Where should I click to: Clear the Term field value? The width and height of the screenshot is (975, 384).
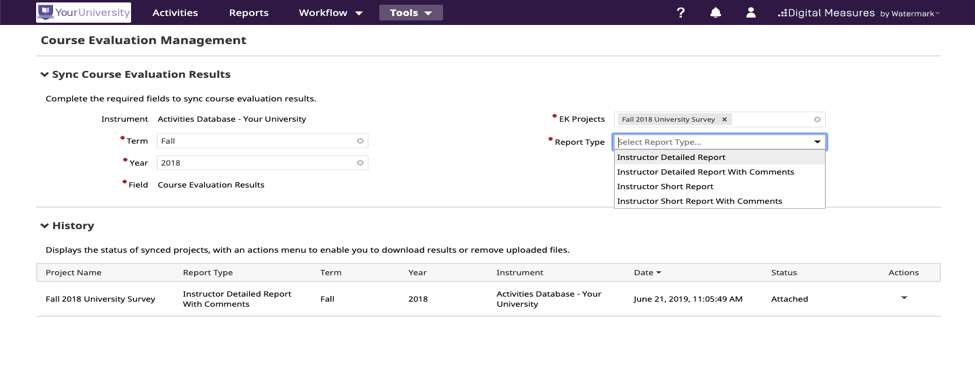coord(360,141)
